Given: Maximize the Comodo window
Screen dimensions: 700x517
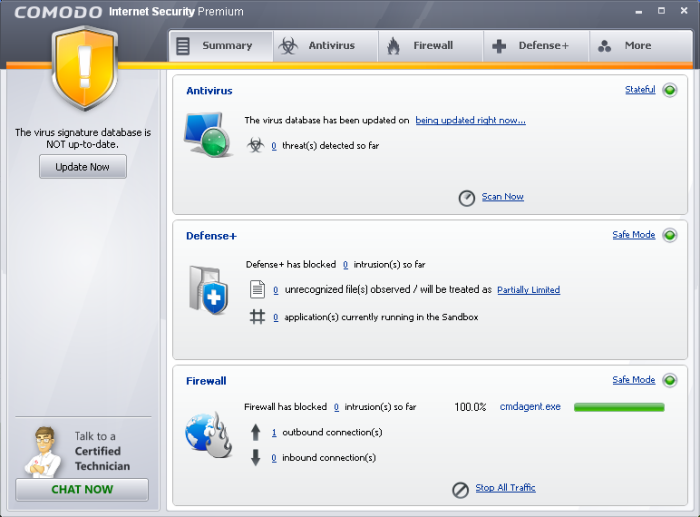Looking at the screenshot, I should coord(661,10).
